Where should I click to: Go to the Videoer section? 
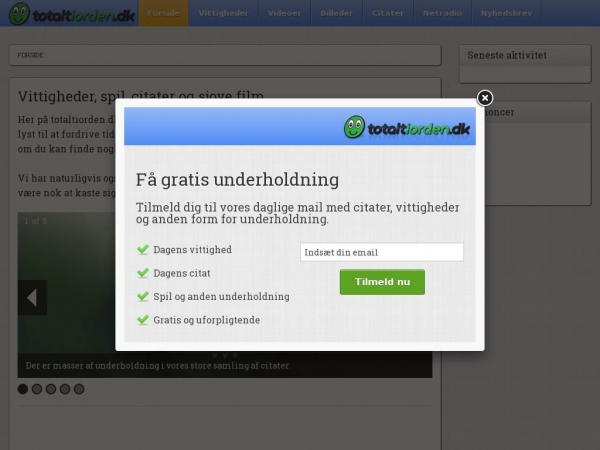point(284,13)
